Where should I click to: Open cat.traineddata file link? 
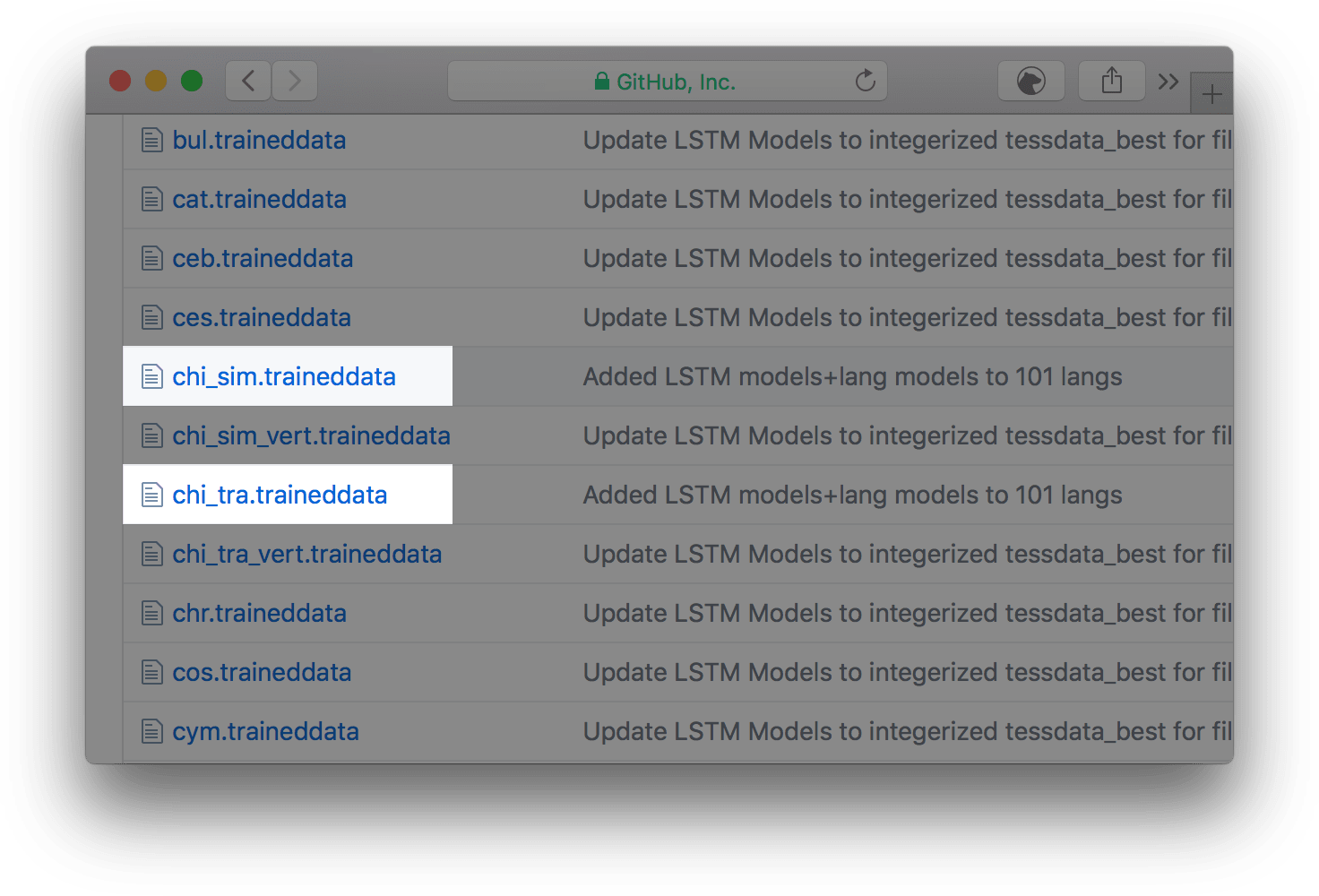point(259,200)
